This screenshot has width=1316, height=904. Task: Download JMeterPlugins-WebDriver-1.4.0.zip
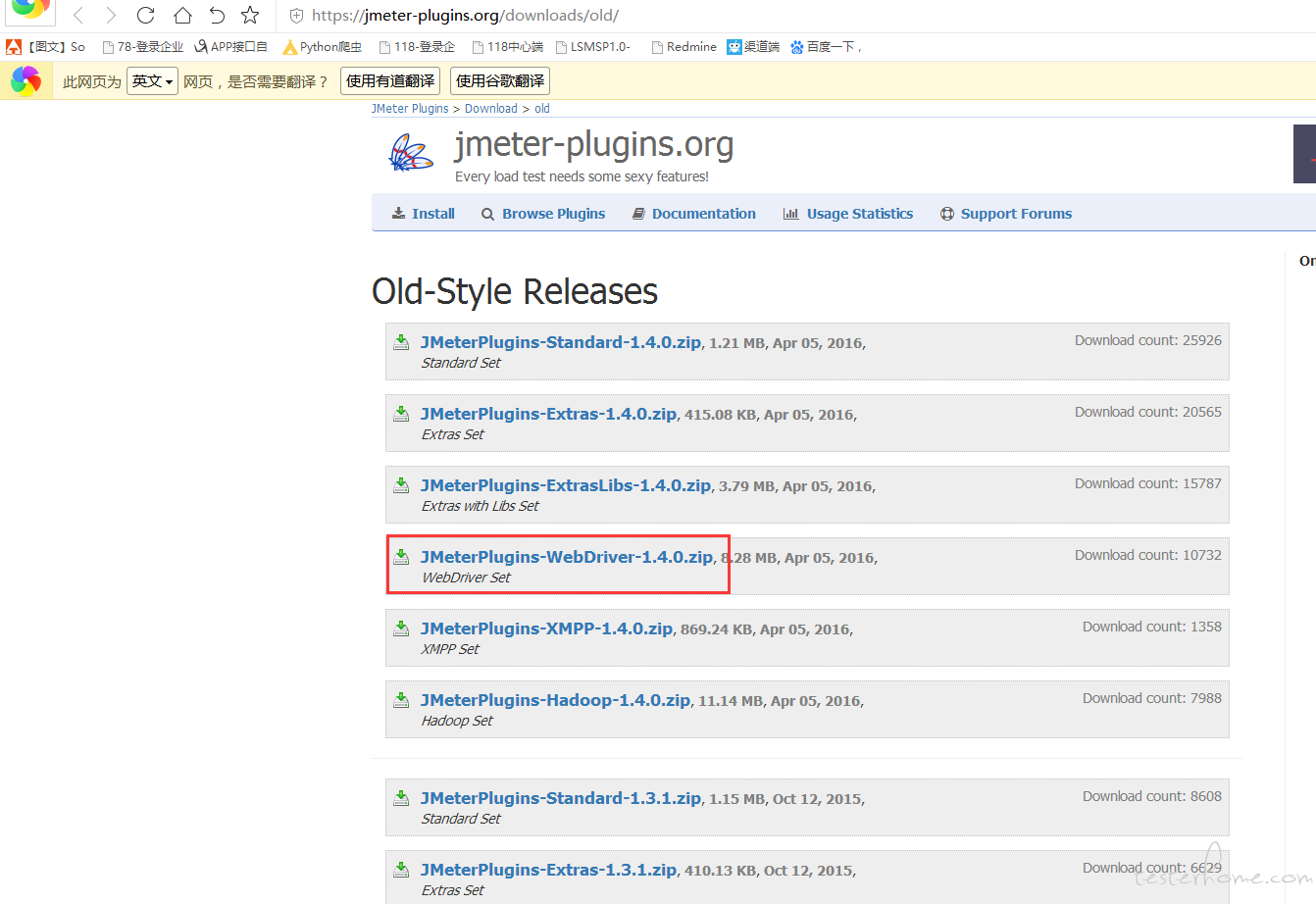click(567, 557)
